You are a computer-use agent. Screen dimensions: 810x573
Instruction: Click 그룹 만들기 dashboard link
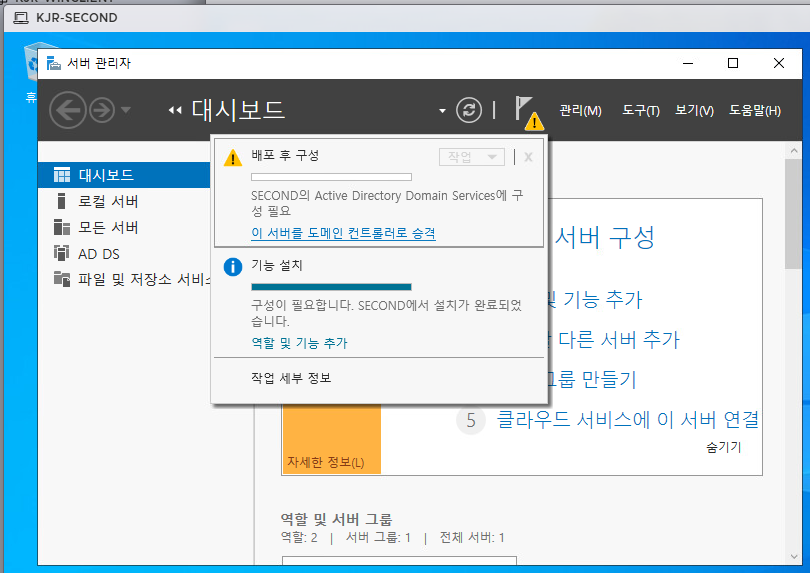tap(592, 380)
